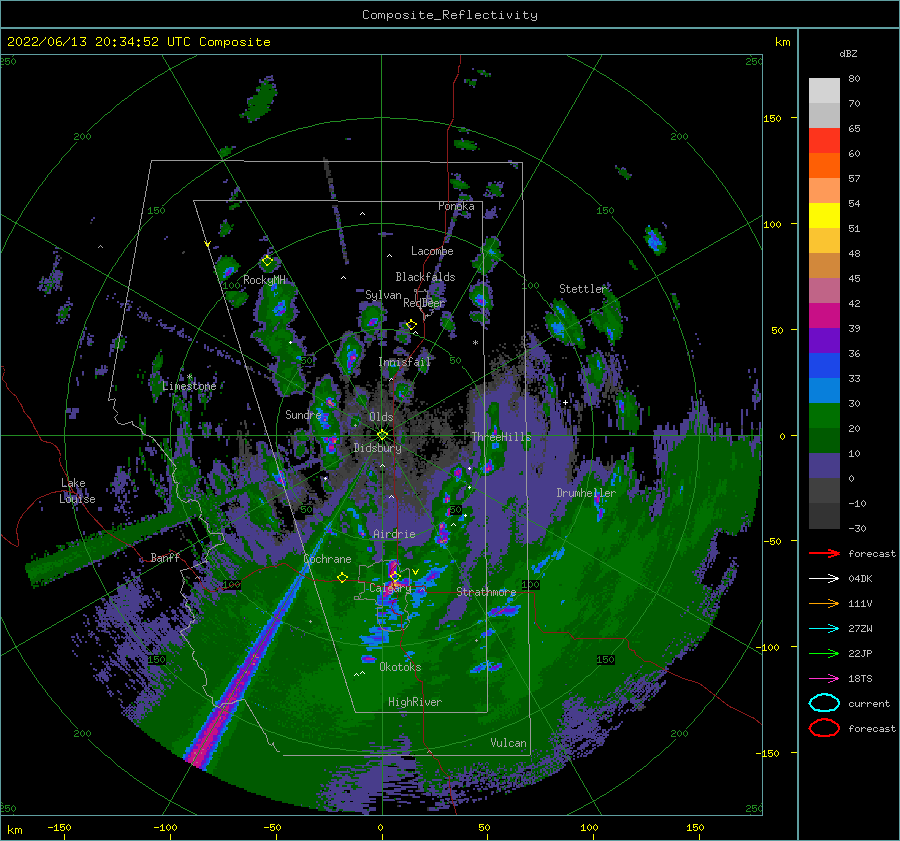Click the Airdrie city label
This screenshot has height=841, width=900.
(394, 534)
